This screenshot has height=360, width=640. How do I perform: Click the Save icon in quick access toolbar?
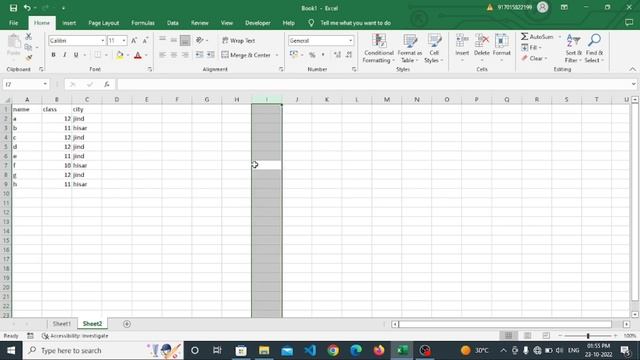(x=13, y=8)
